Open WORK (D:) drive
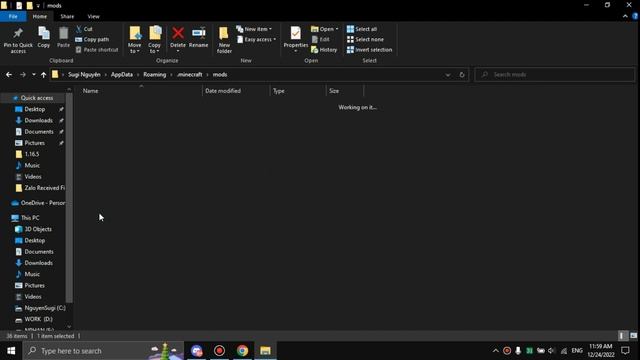 point(38,319)
